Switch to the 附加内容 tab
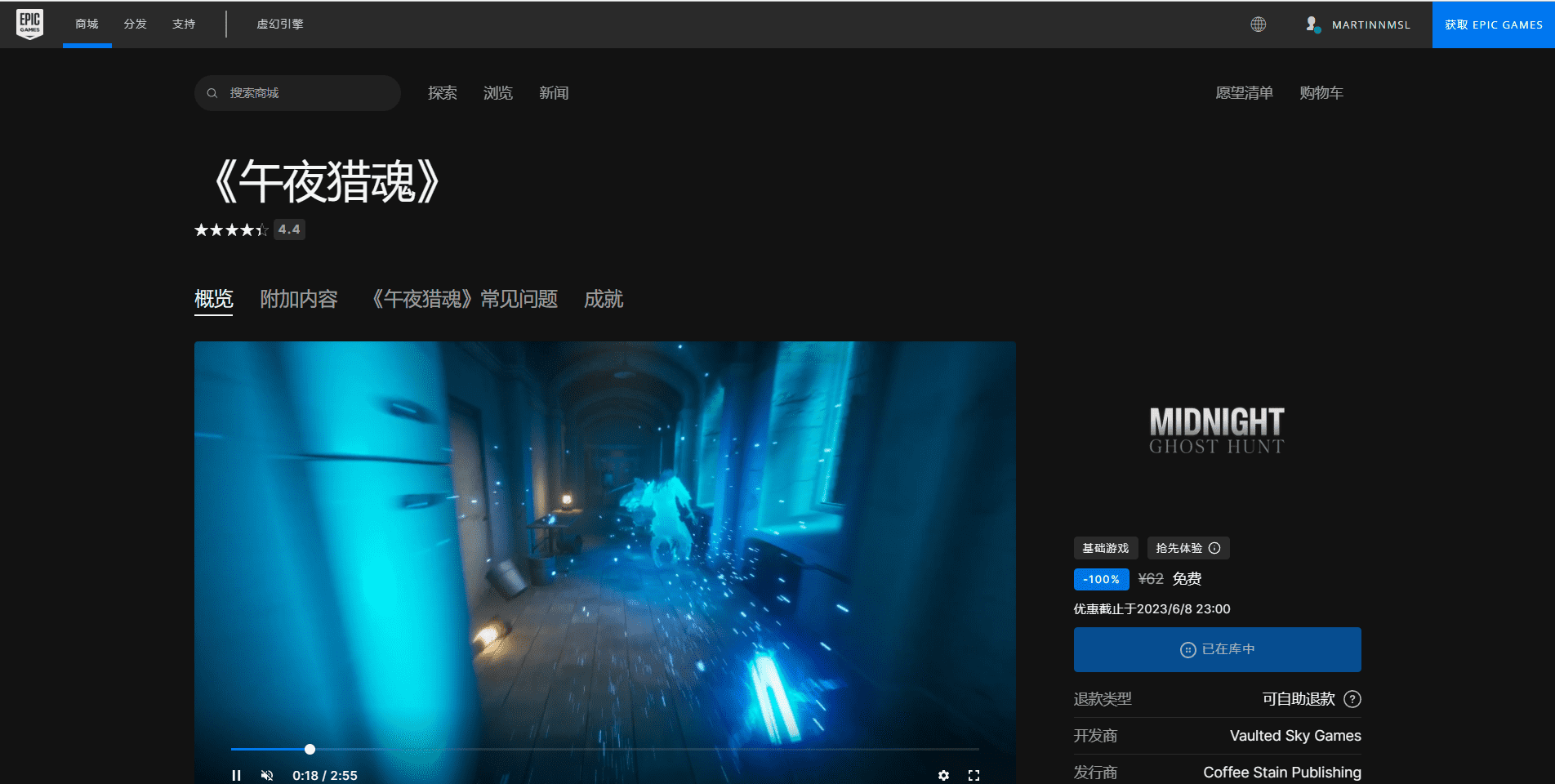1555x784 pixels. tap(299, 299)
